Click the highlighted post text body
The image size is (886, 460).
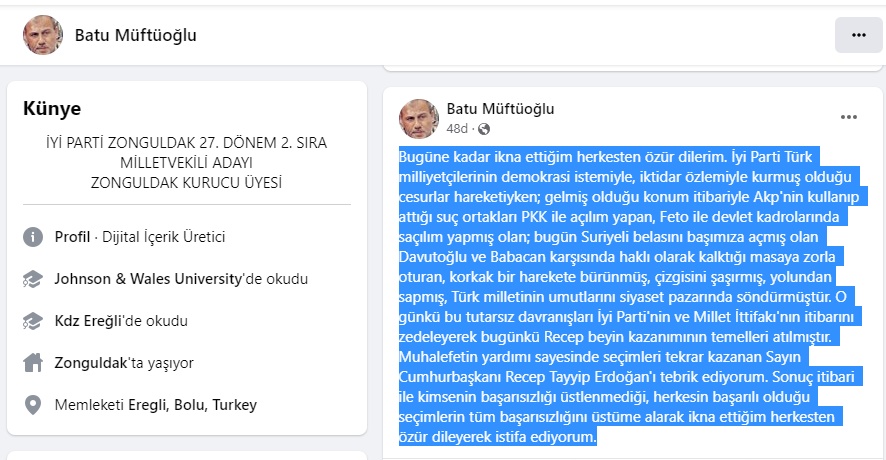[x=630, y=297]
